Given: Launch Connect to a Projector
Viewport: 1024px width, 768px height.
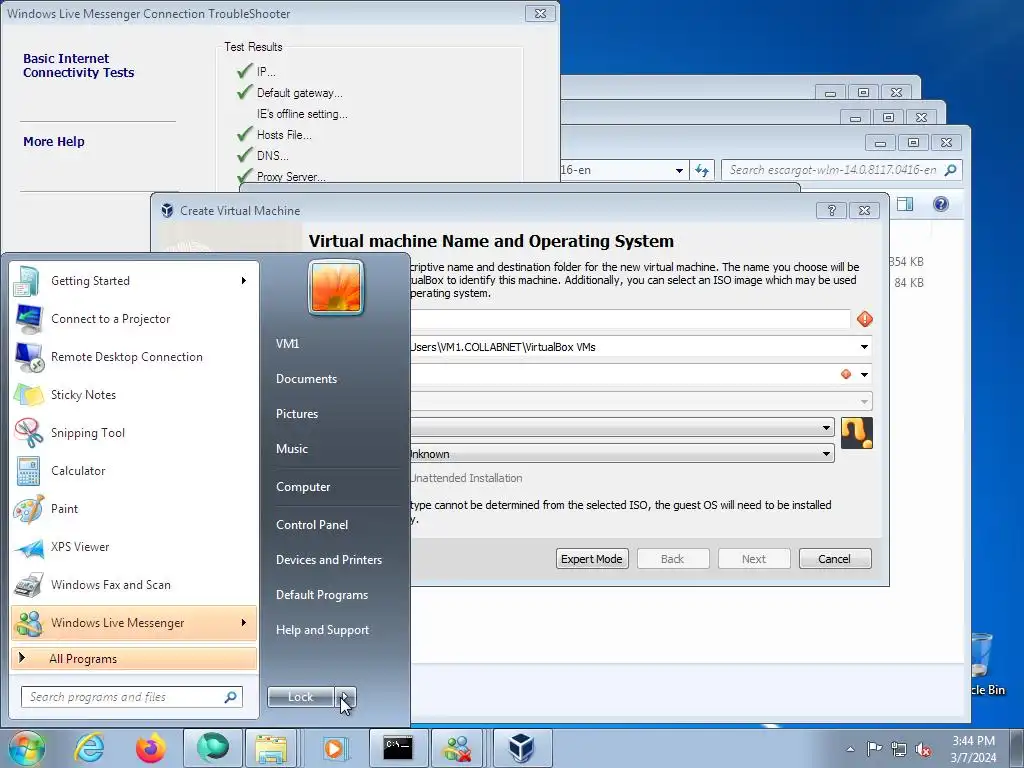Looking at the screenshot, I should click(x=134, y=319).
